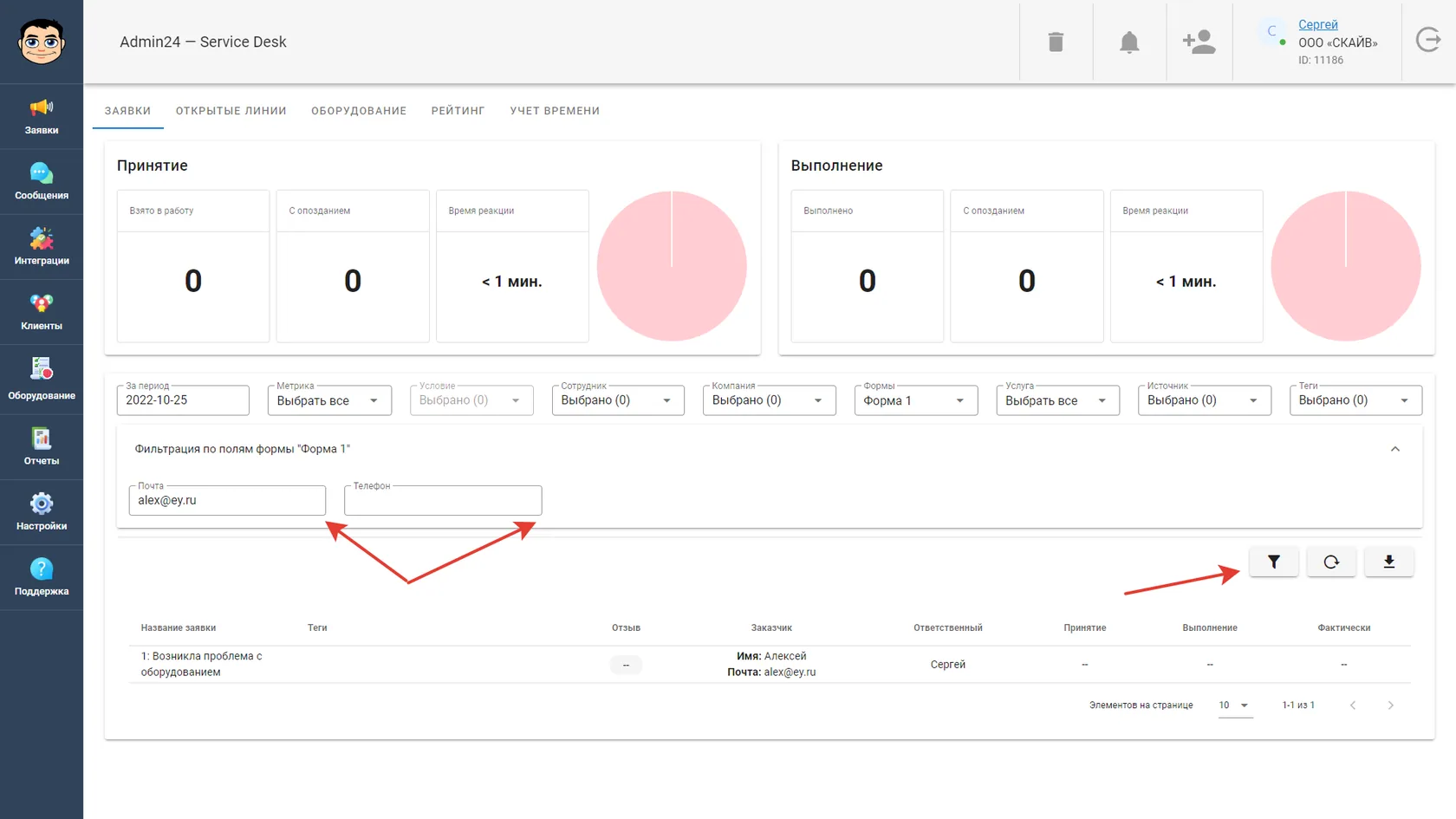1456x819 pixels.
Task: Click the Принятие pie chart
Action: (x=672, y=266)
